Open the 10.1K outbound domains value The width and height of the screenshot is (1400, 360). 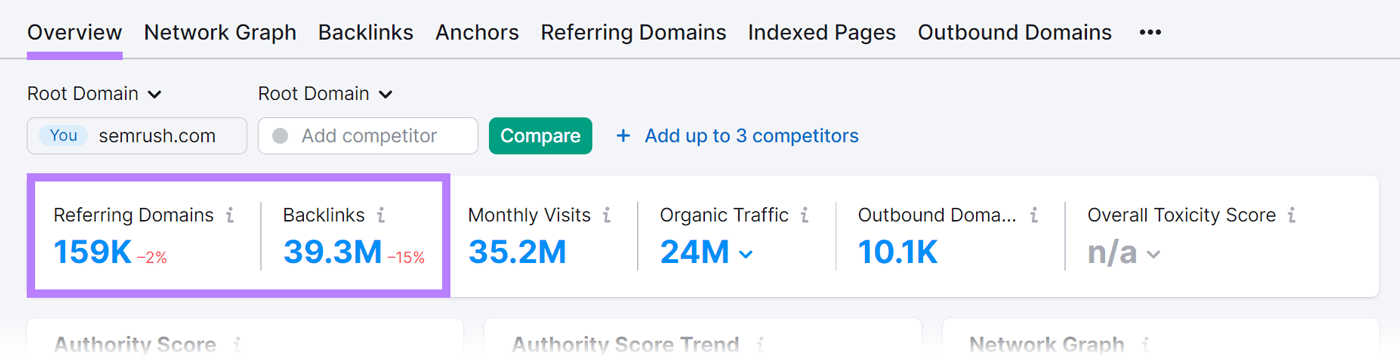[898, 252]
